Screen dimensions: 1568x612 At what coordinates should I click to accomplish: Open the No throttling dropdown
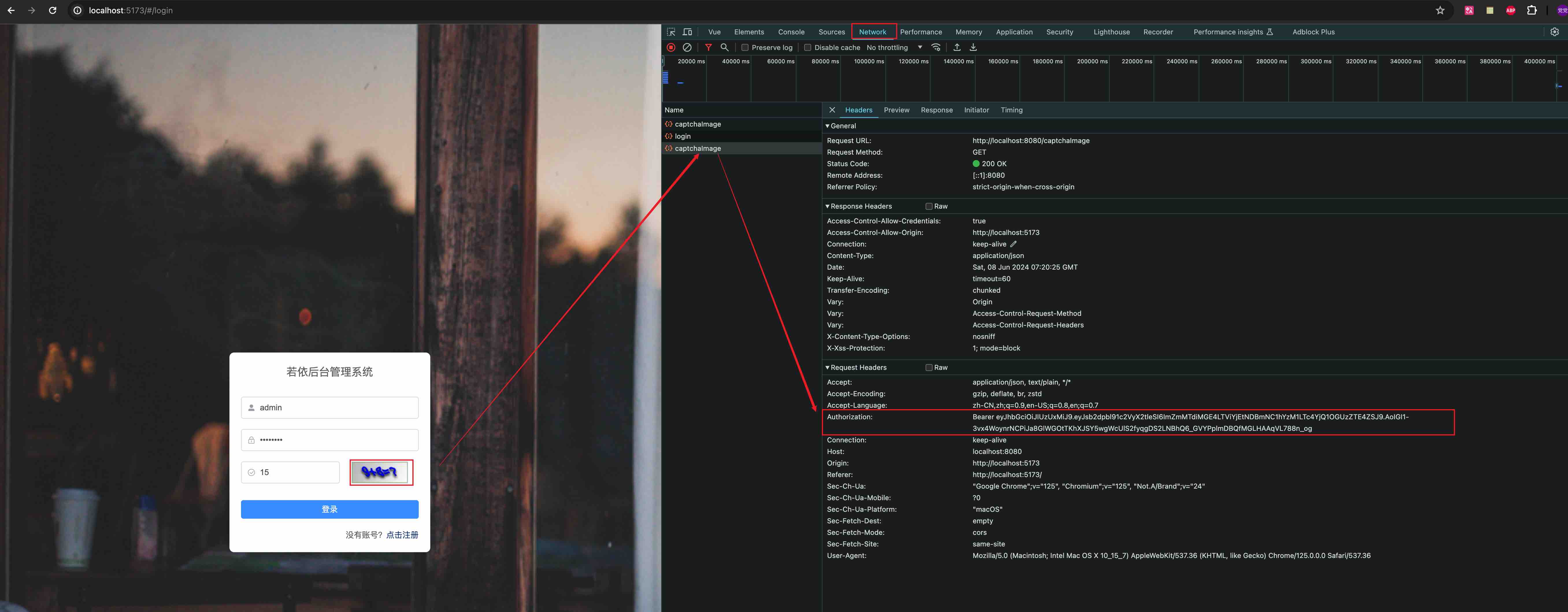[x=894, y=47]
